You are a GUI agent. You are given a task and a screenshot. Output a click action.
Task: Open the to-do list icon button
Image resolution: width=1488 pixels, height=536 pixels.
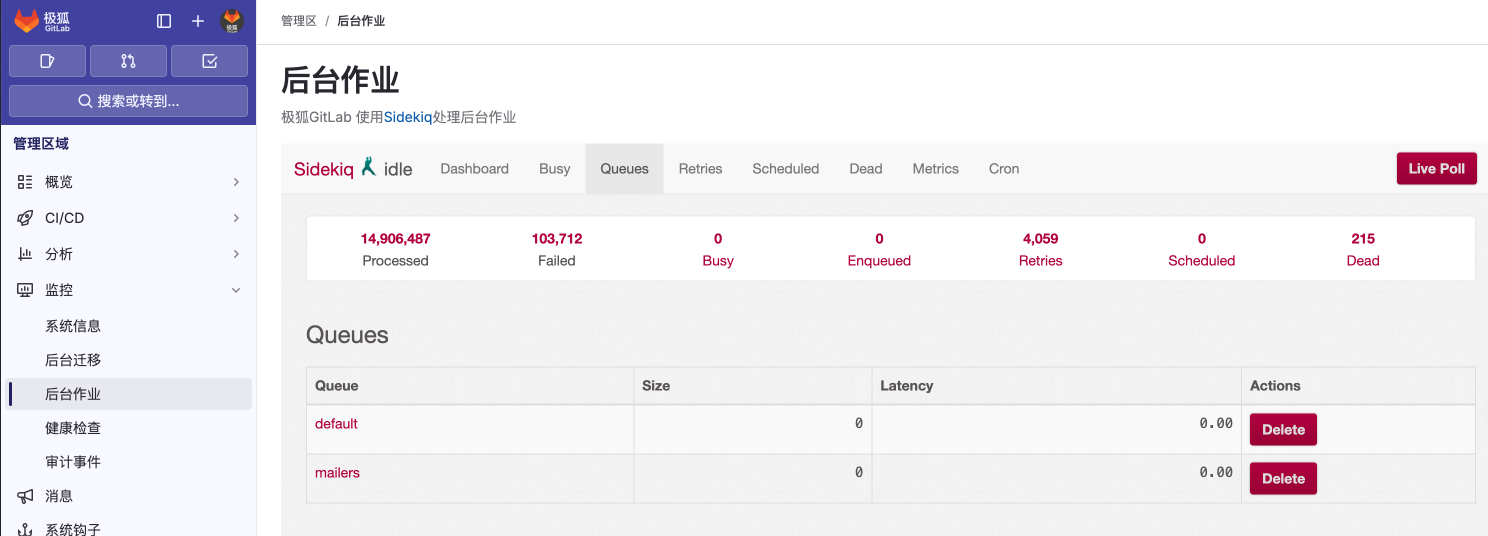pos(209,61)
